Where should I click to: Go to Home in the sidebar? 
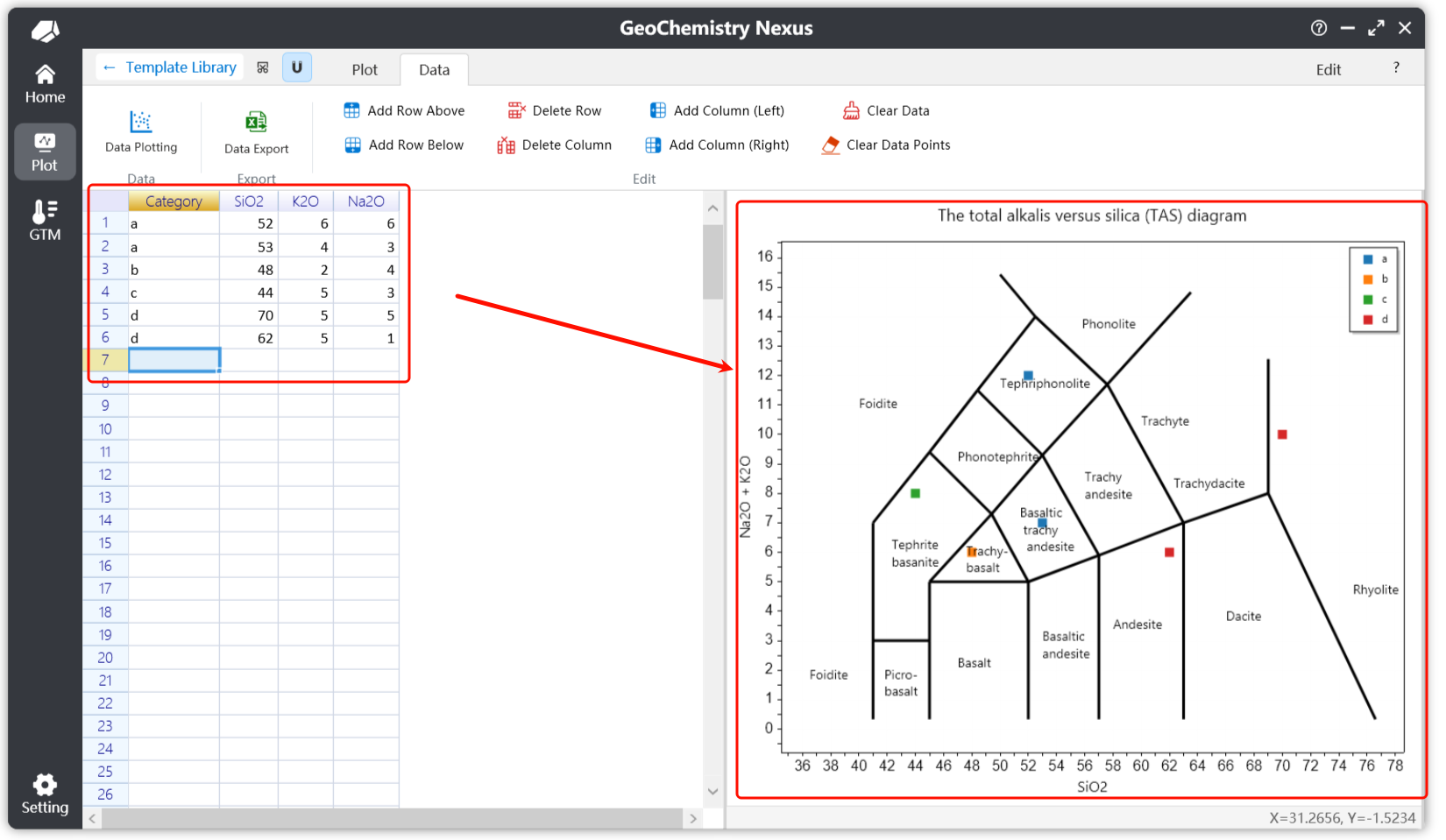point(45,84)
